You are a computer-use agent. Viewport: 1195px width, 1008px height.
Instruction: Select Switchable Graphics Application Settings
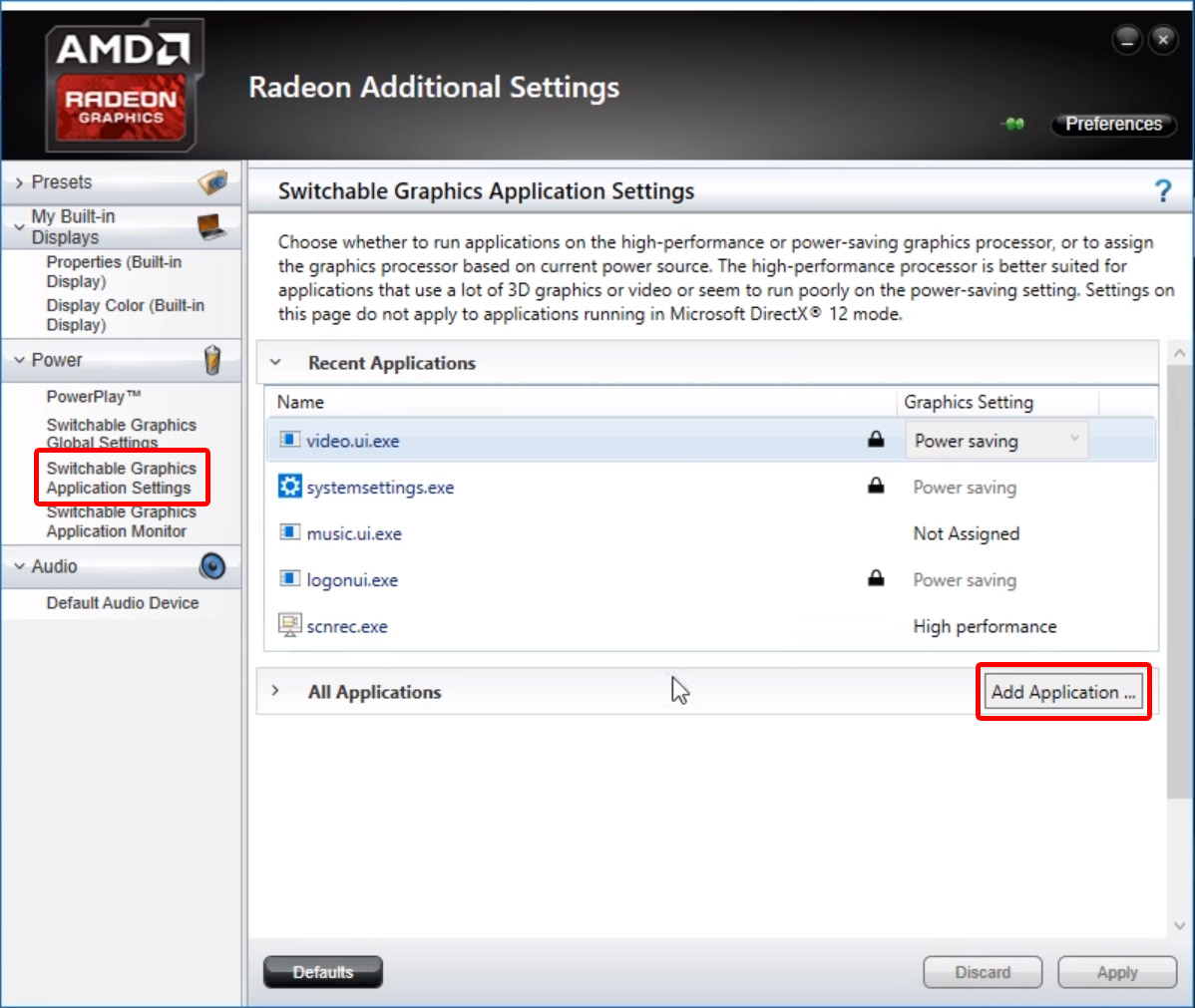pyautogui.click(x=121, y=478)
